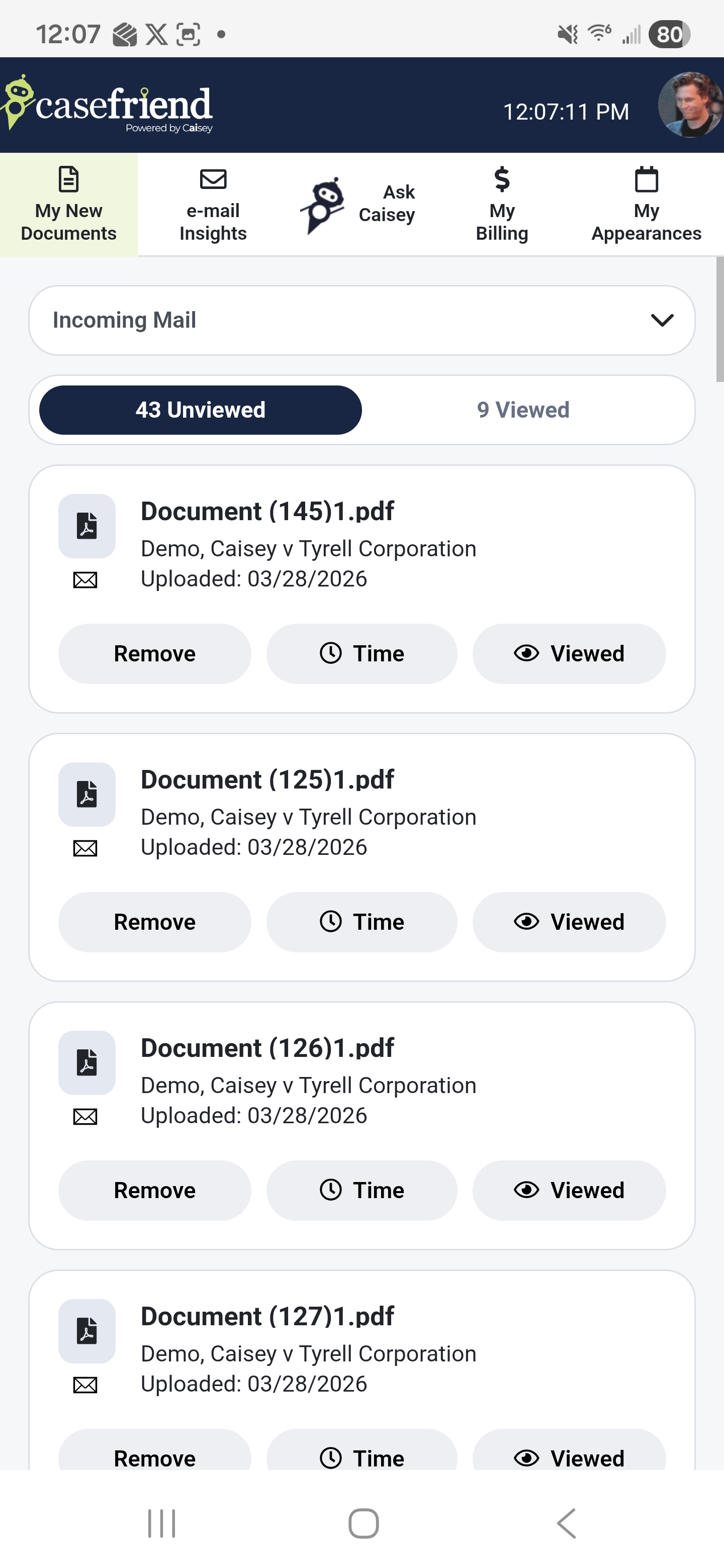Image resolution: width=724 pixels, height=1568 pixels.
Task: Tap the X notification icon in status bar
Action: coord(156,35)
